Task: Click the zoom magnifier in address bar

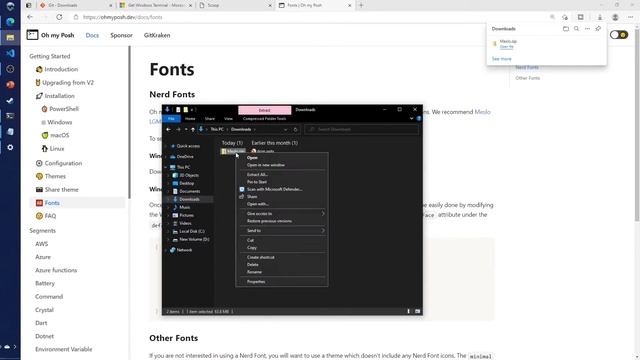Action: [552, 17]
